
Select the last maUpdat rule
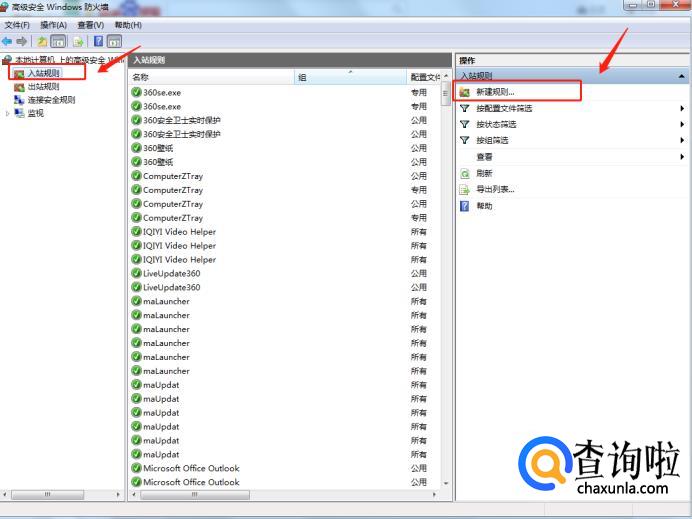(x=286, y=455)
